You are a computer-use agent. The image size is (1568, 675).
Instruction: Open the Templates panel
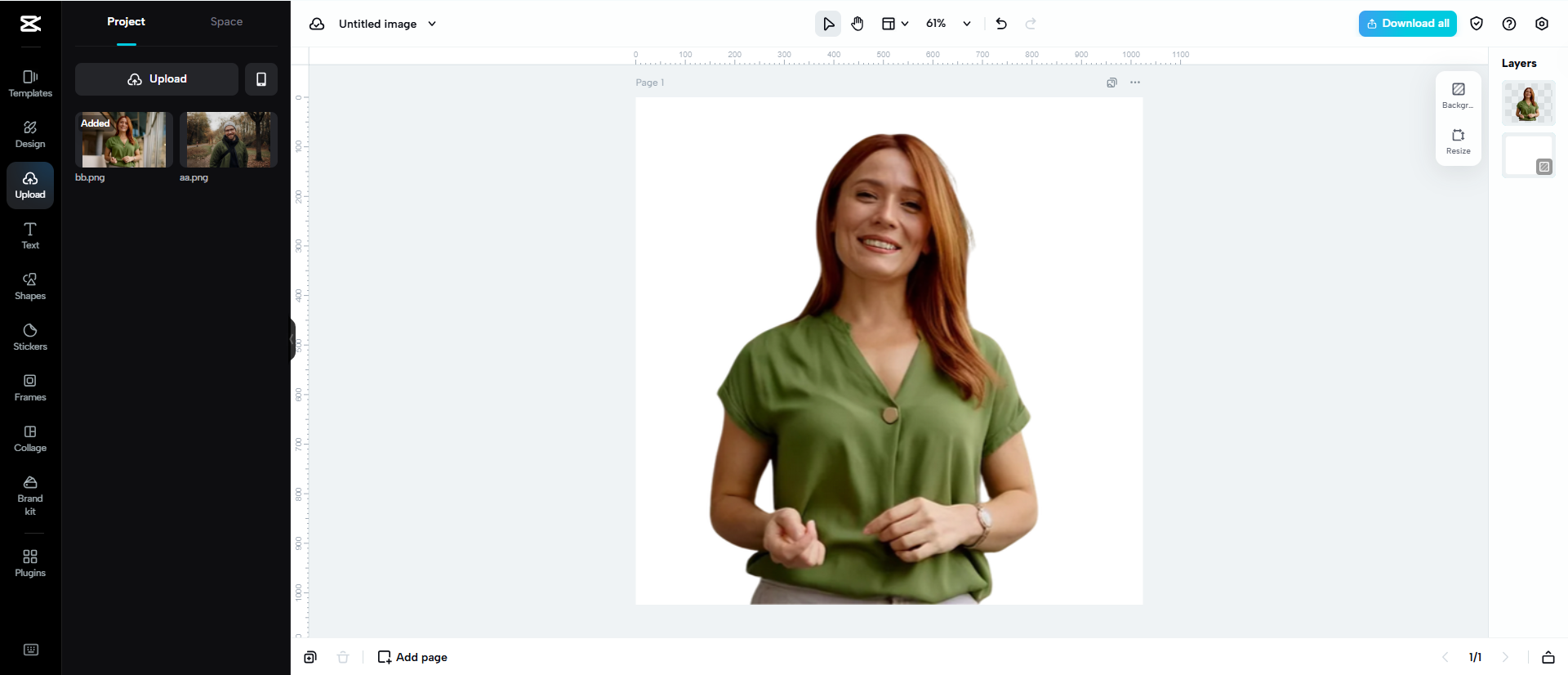point(30,84)
